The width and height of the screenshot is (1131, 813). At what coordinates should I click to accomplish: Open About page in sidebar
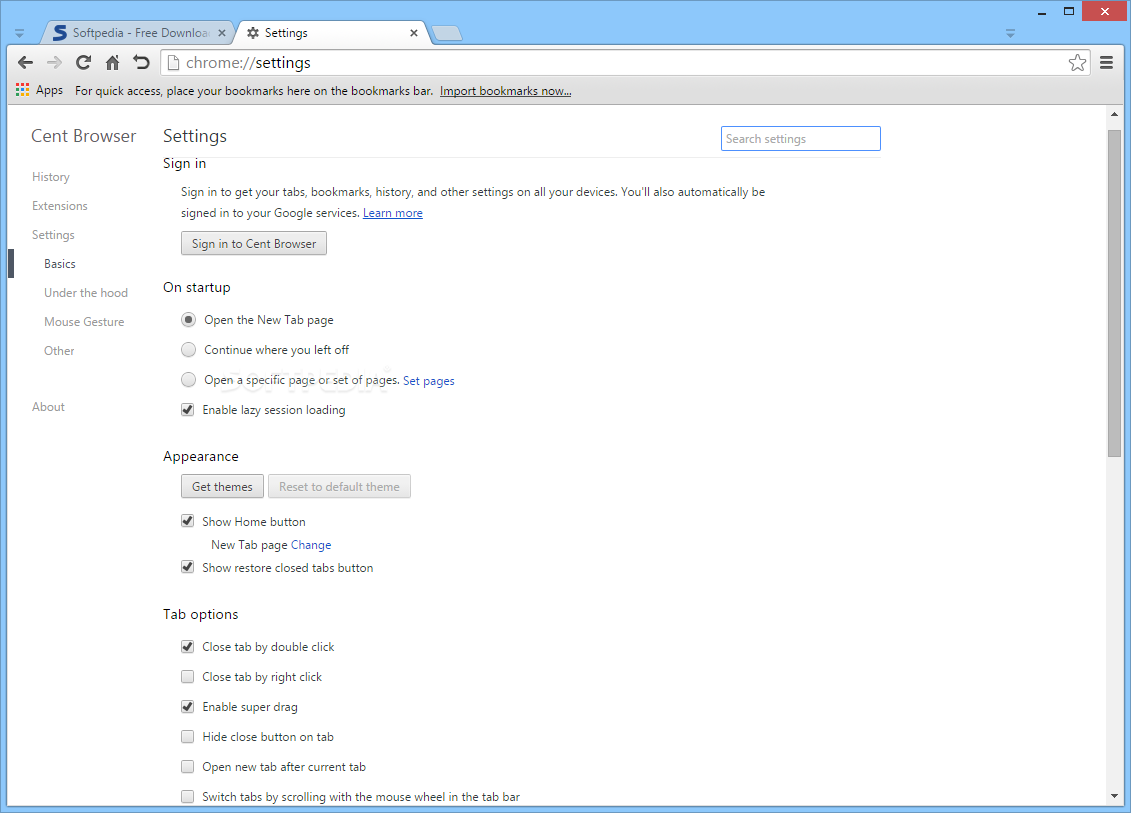coord(48,407)
